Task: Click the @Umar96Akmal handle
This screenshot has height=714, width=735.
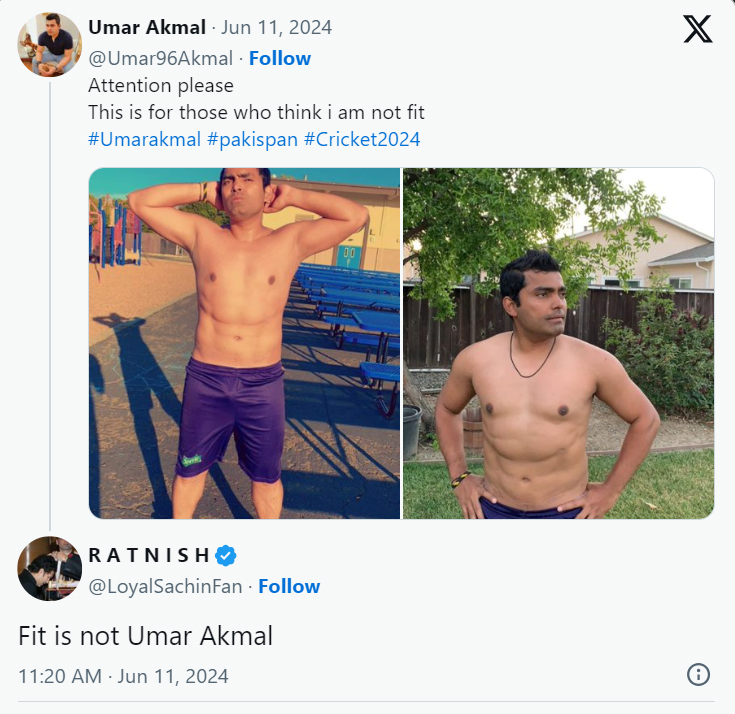Action: [x=160, y=59]
